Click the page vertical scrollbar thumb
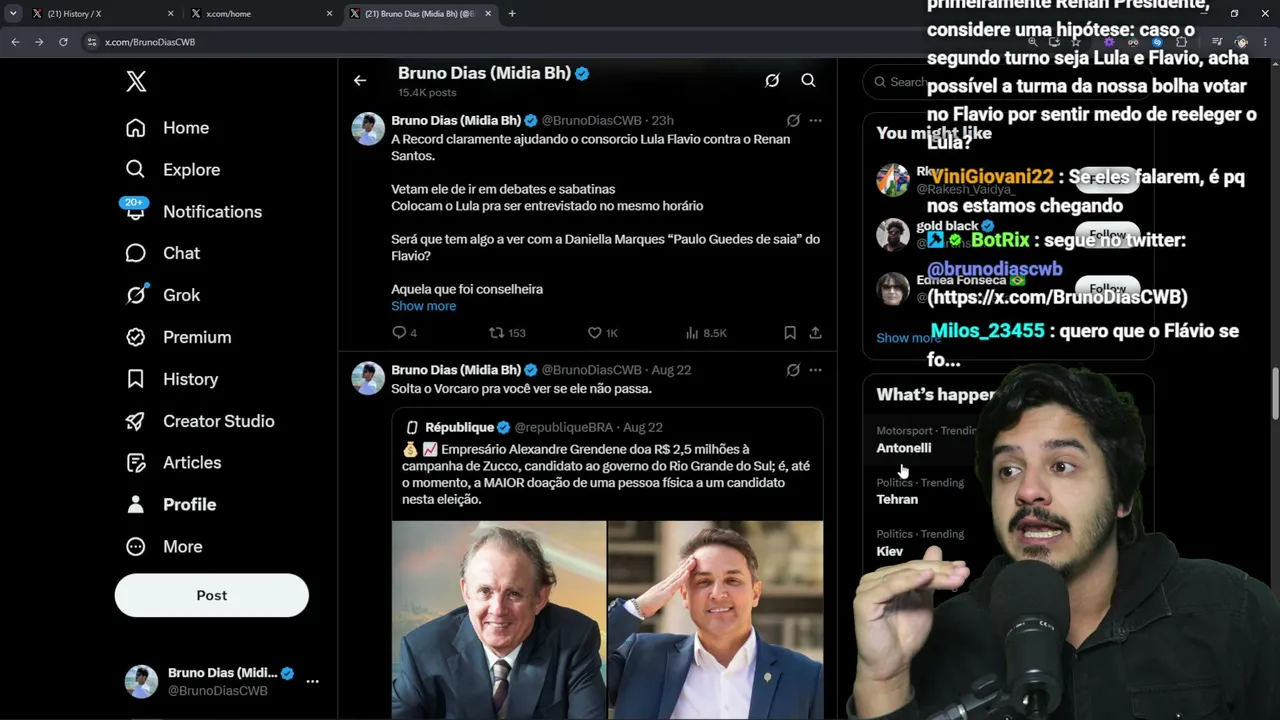 1275,395
